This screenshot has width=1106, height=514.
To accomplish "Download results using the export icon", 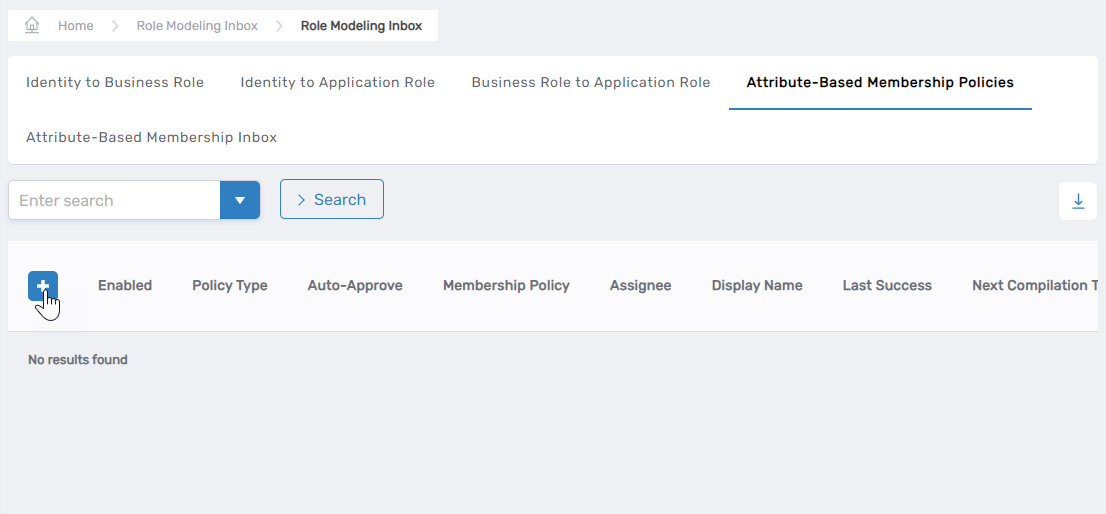I will [1078, 201].
